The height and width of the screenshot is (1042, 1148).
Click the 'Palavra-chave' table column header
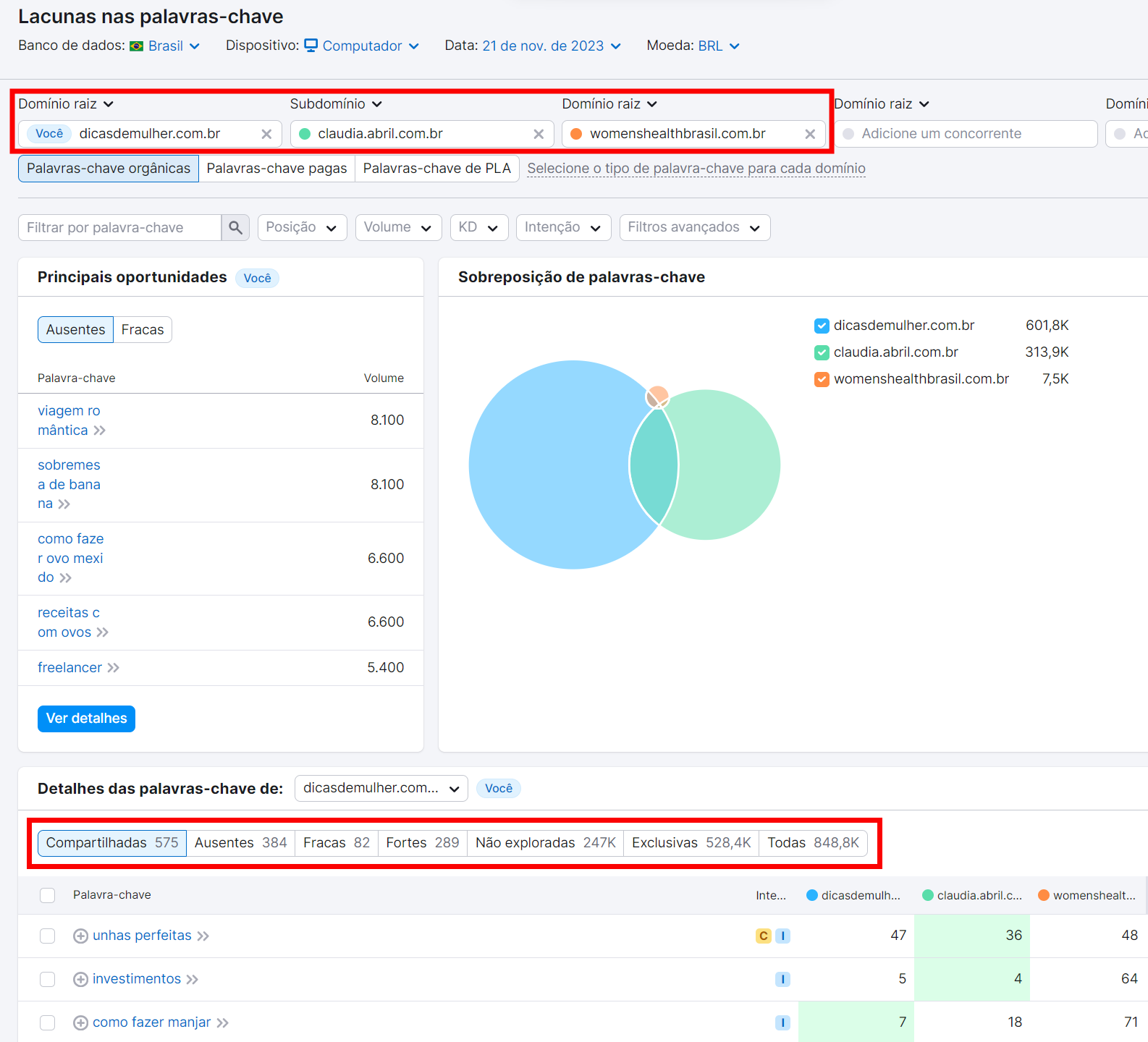click(112, 895)
